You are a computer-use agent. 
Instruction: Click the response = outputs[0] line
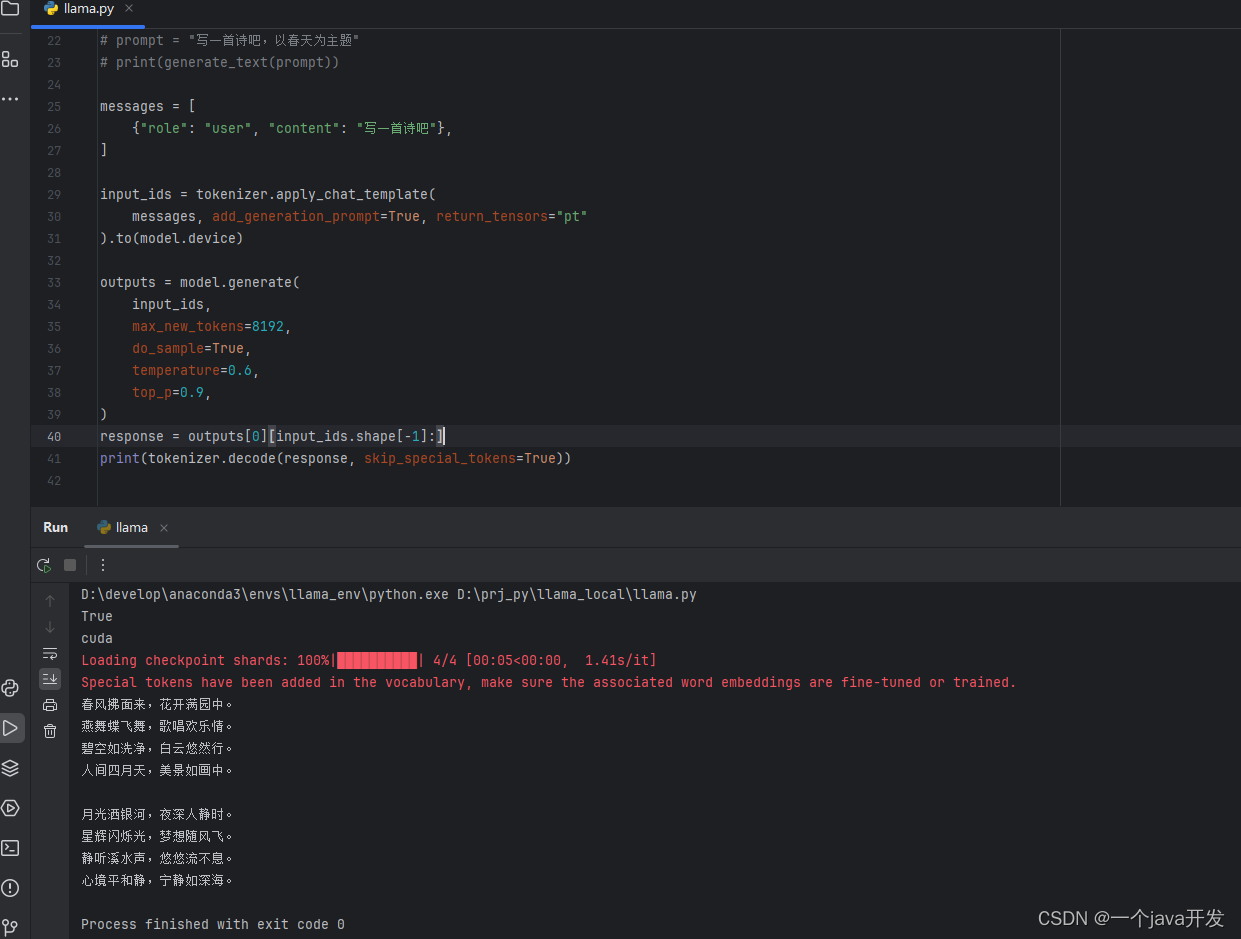[x=272, y=436]
